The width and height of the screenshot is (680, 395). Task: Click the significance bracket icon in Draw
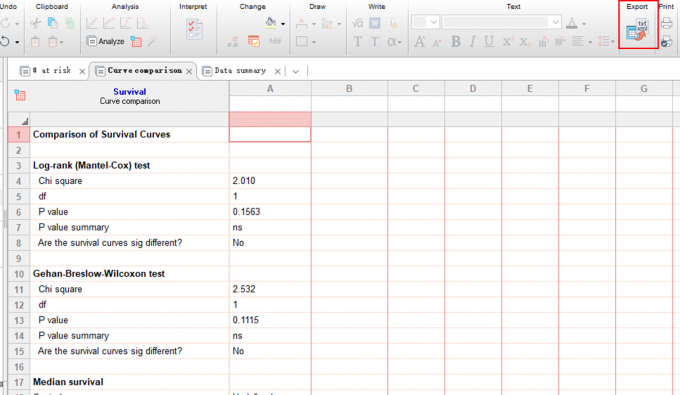(x=301, y=23)
